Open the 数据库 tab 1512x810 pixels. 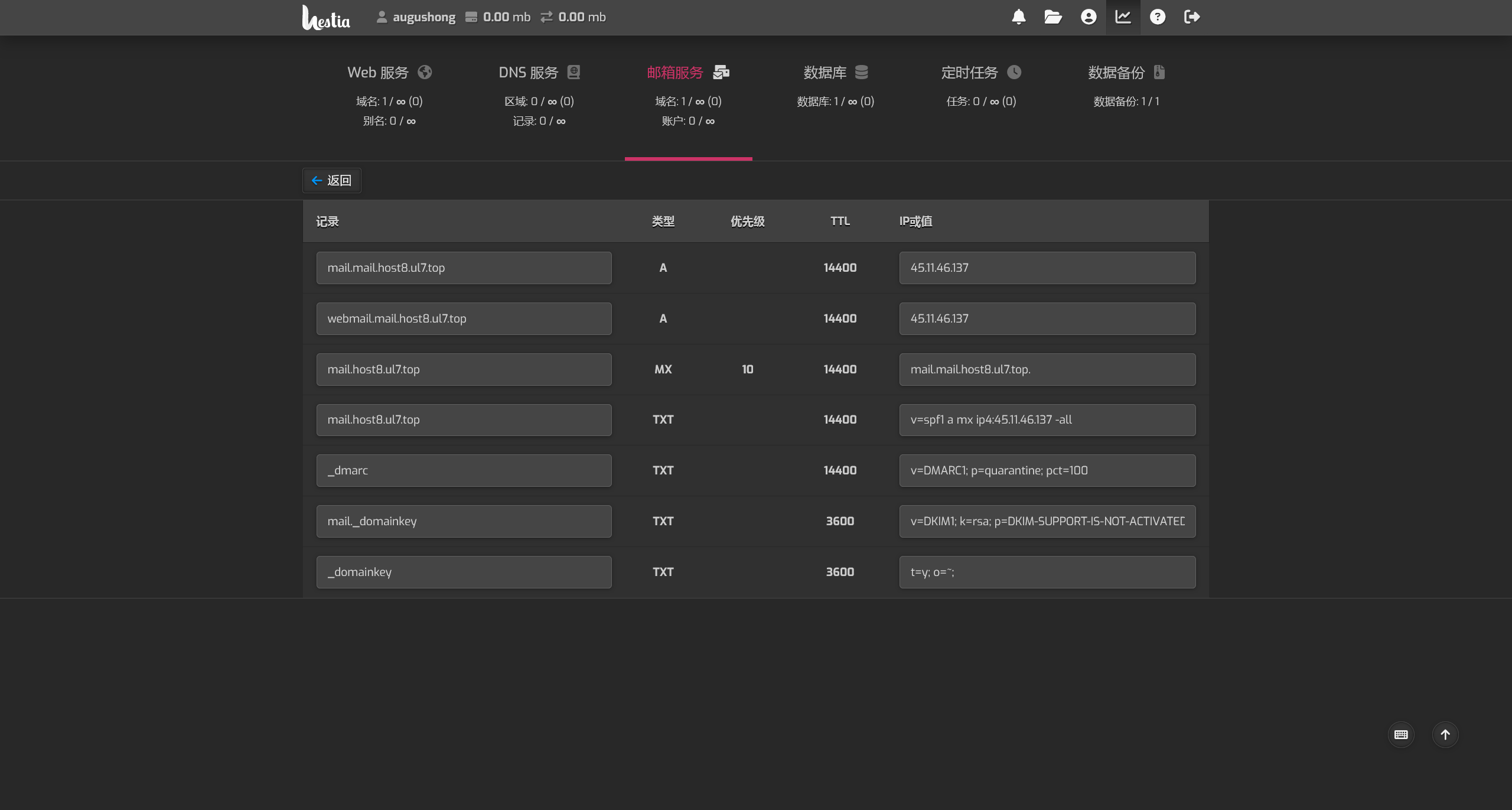click(x=835, y=73)
